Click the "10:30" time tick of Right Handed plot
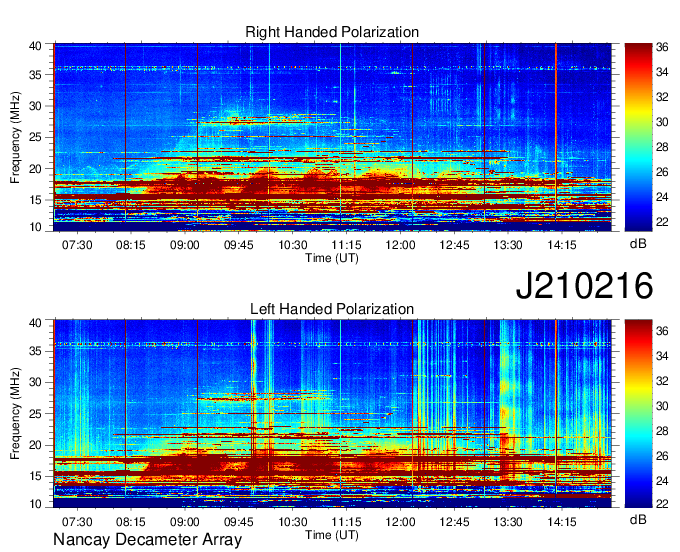This screenshot has height=552, width=680. click(x=293, y=245)
